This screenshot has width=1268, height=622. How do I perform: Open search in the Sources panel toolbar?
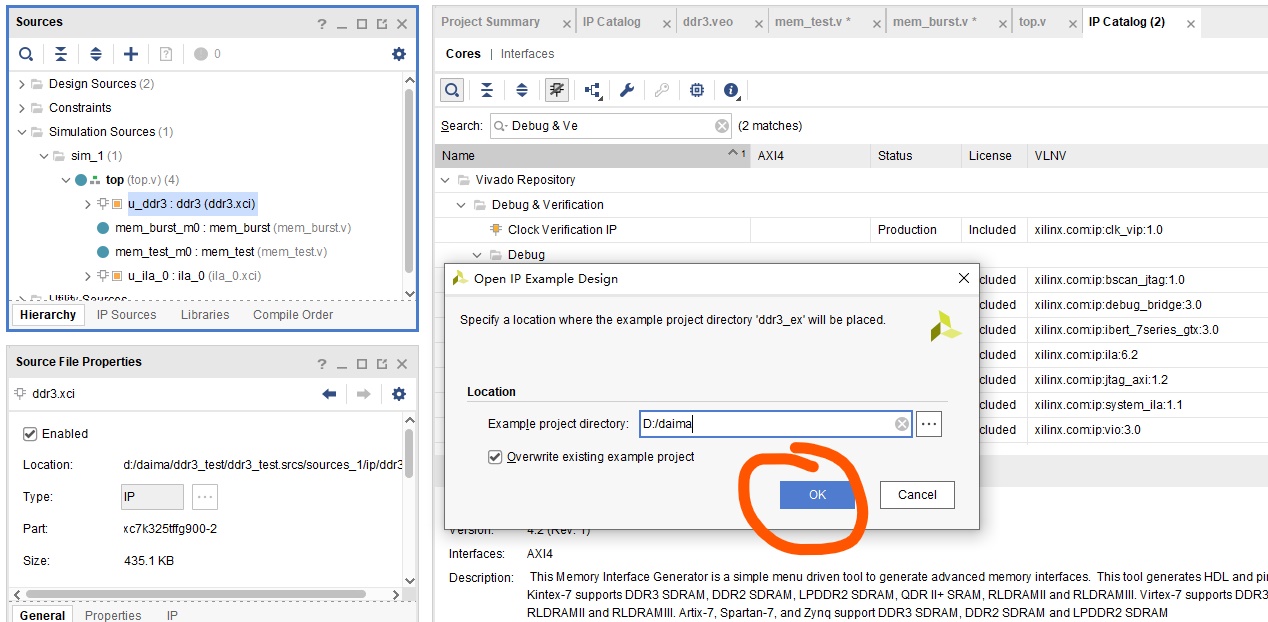pos(26,54)
